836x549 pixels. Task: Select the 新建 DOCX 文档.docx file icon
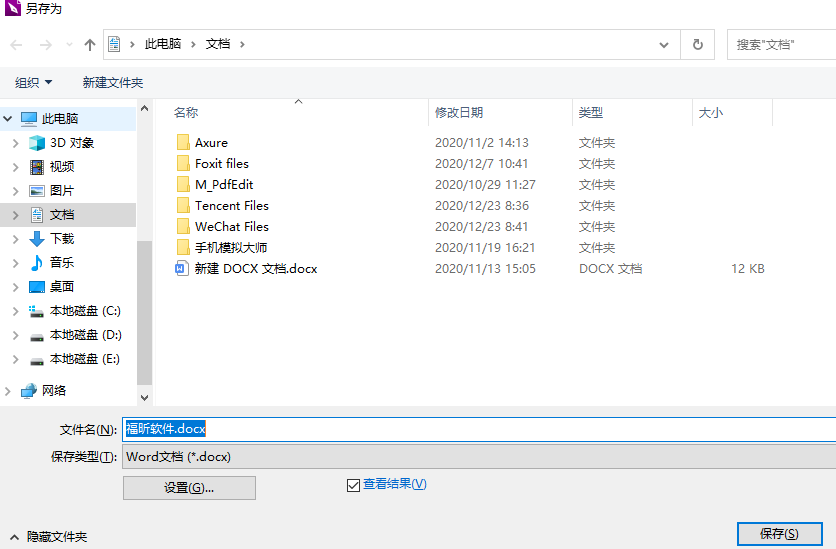click(182, 268)
